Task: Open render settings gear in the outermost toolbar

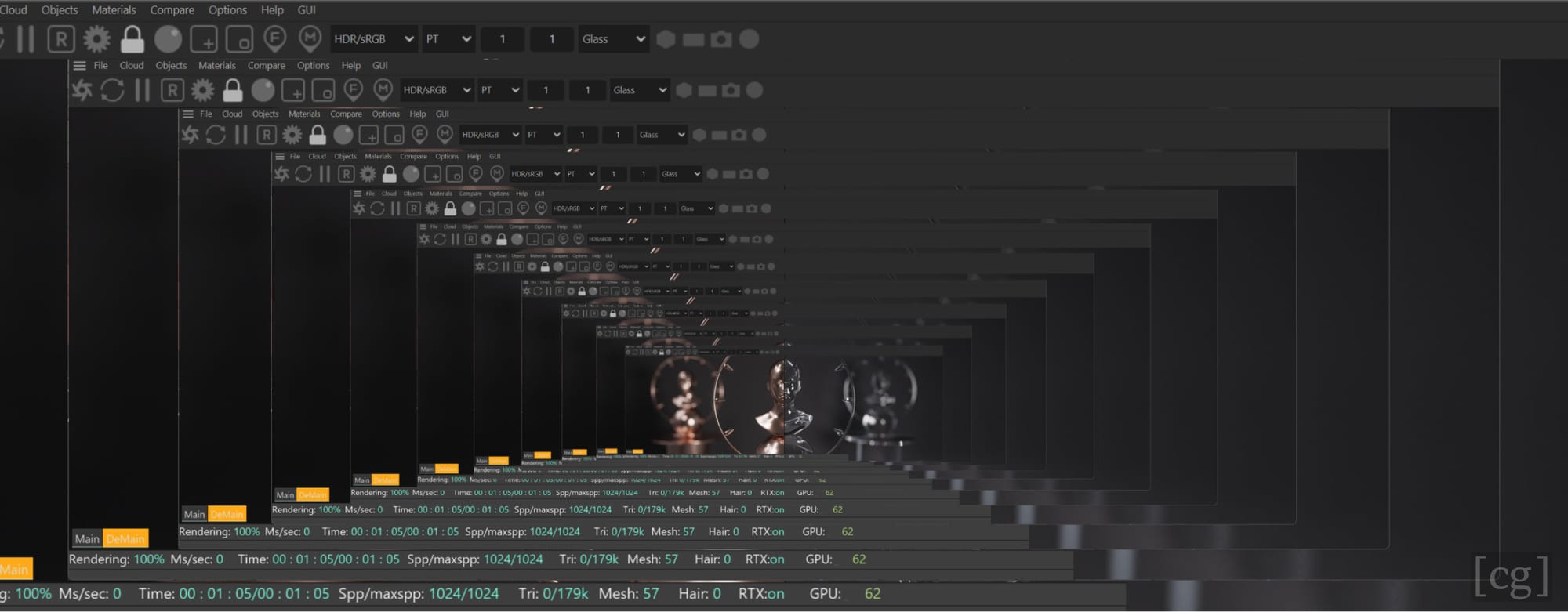Action: coord(96,38)
